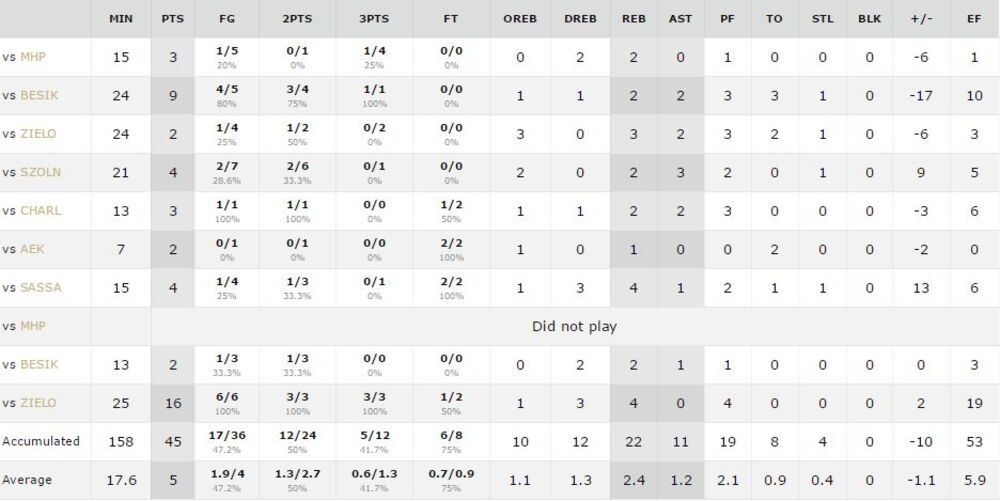Click the AST column header
This screenshot has width=1000, height=501.
click(x=680, y=19)
